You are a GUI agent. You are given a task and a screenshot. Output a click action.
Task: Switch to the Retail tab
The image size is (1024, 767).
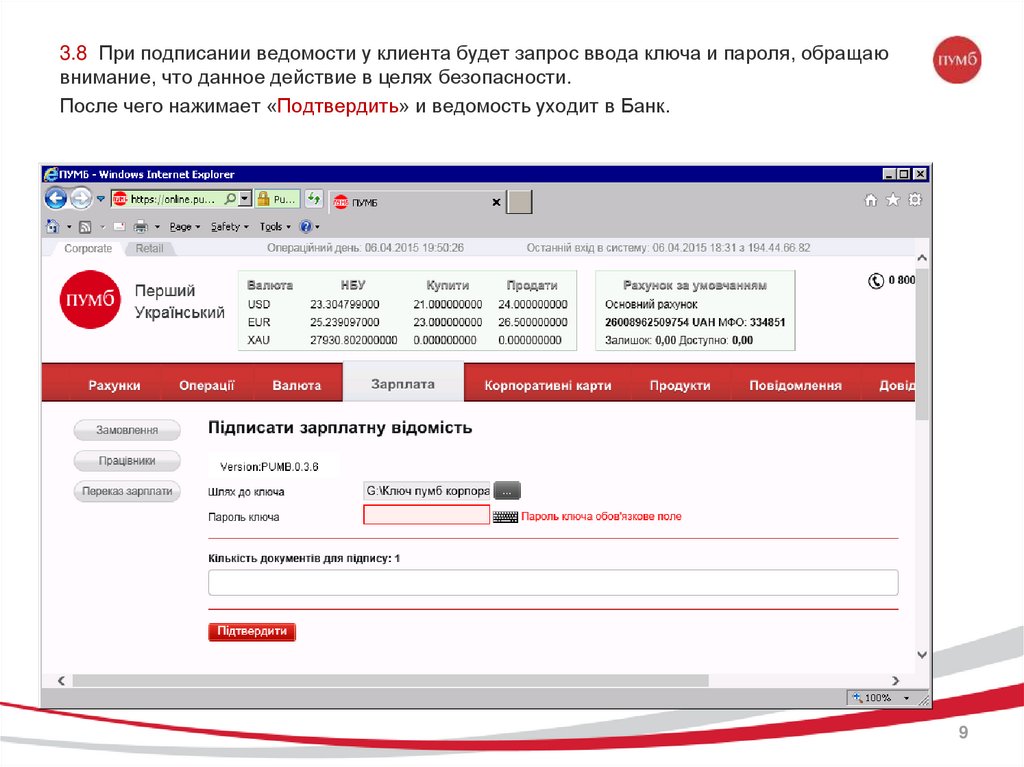point(149,248)
